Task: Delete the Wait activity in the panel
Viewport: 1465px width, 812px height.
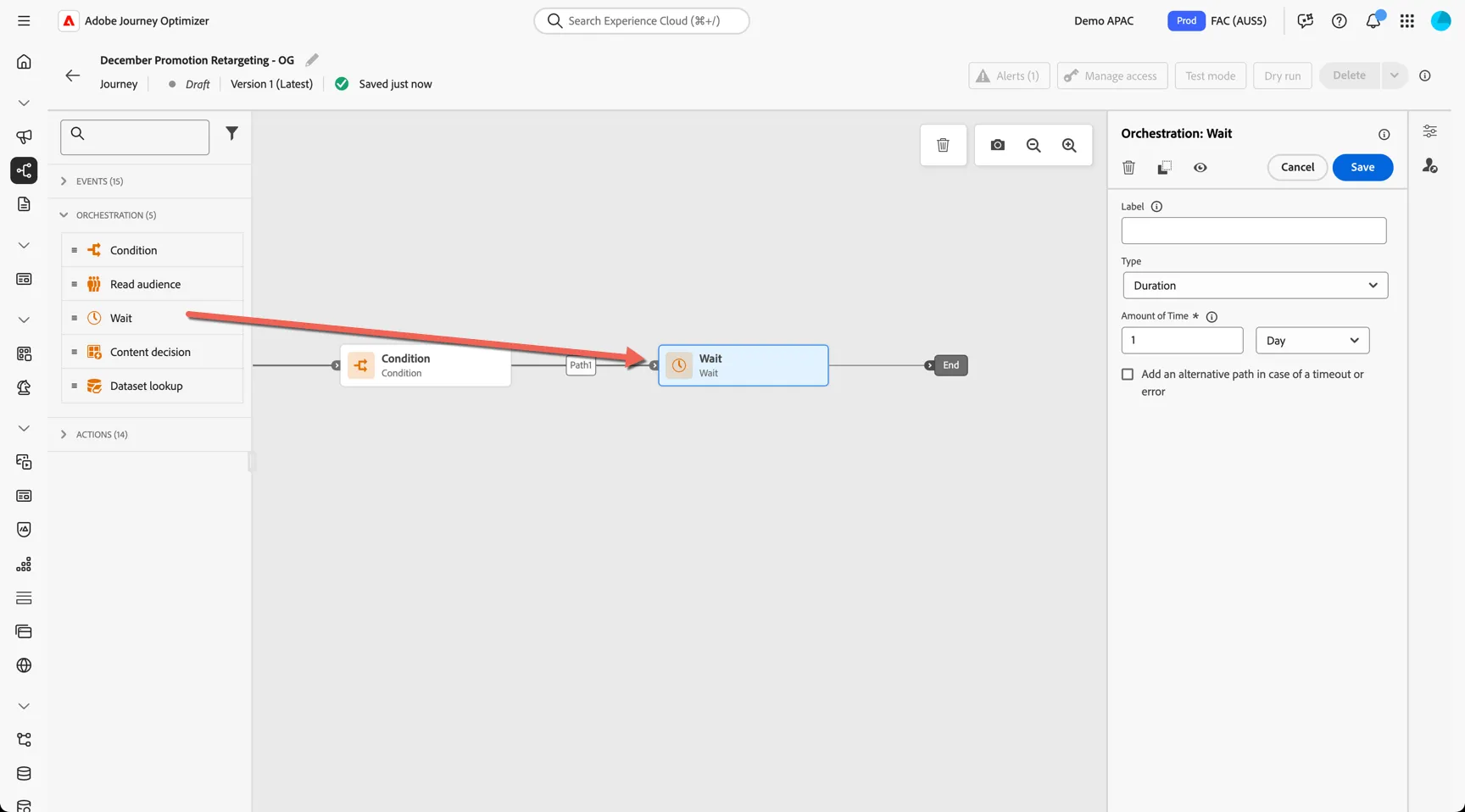Action: click(1128, 167)
